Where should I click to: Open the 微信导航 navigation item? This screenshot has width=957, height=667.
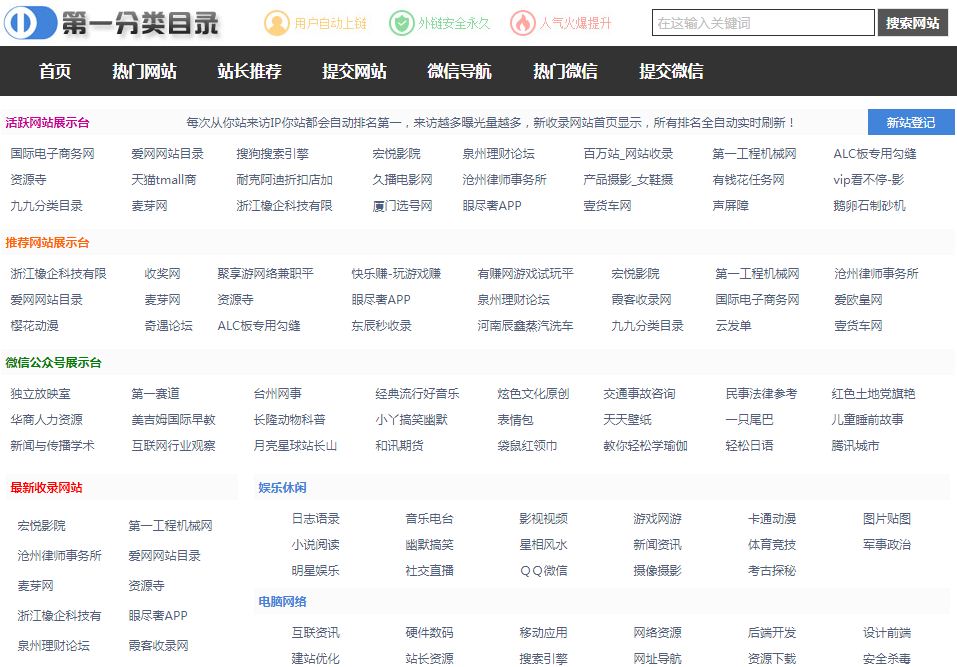tap(459, 72)
